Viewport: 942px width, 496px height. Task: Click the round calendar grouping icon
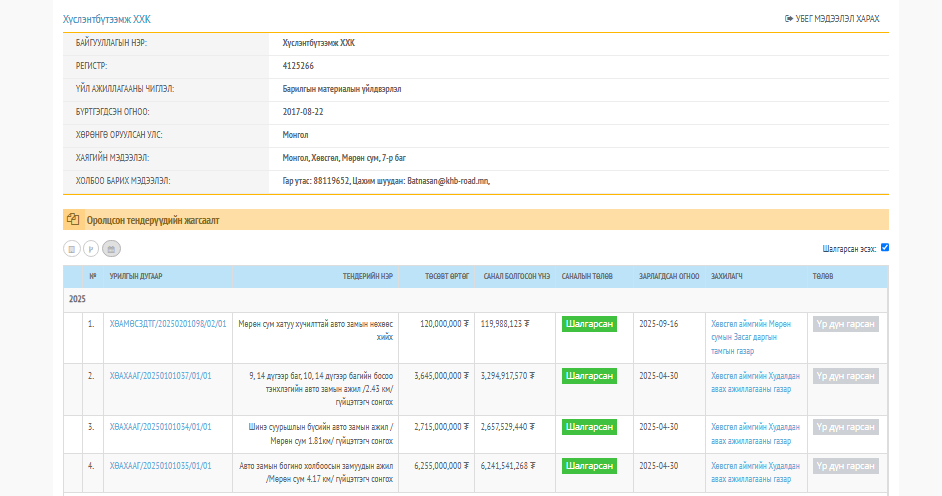coord(112,249)
